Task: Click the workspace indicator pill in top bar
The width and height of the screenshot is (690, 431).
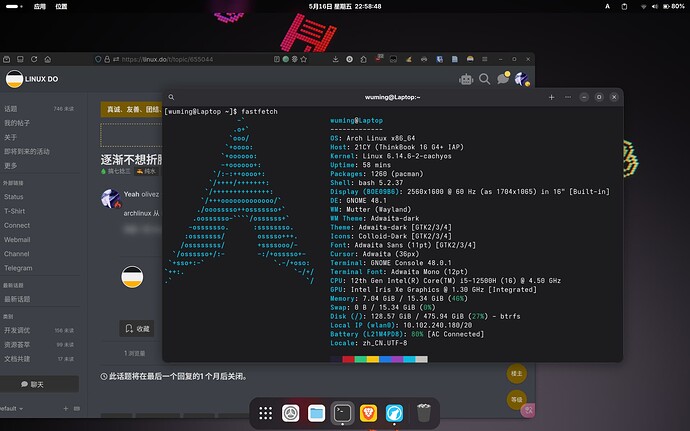Action: pyautogui.click(x=14, y=7)
